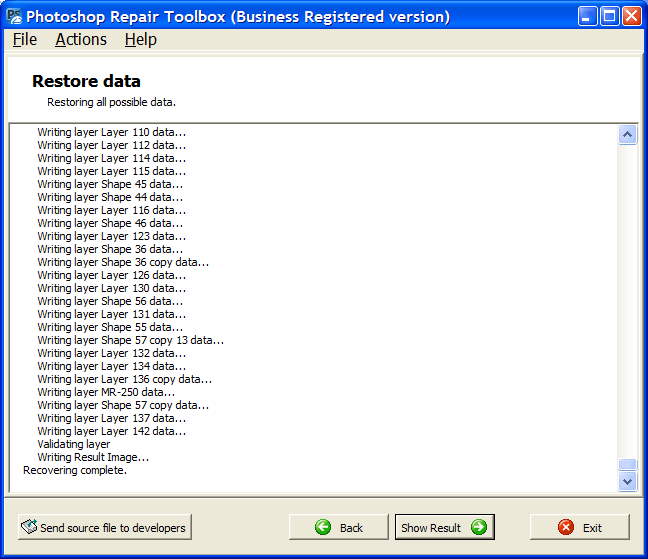
Task: Go back with the Back button
Action: [x=339, y=527]
